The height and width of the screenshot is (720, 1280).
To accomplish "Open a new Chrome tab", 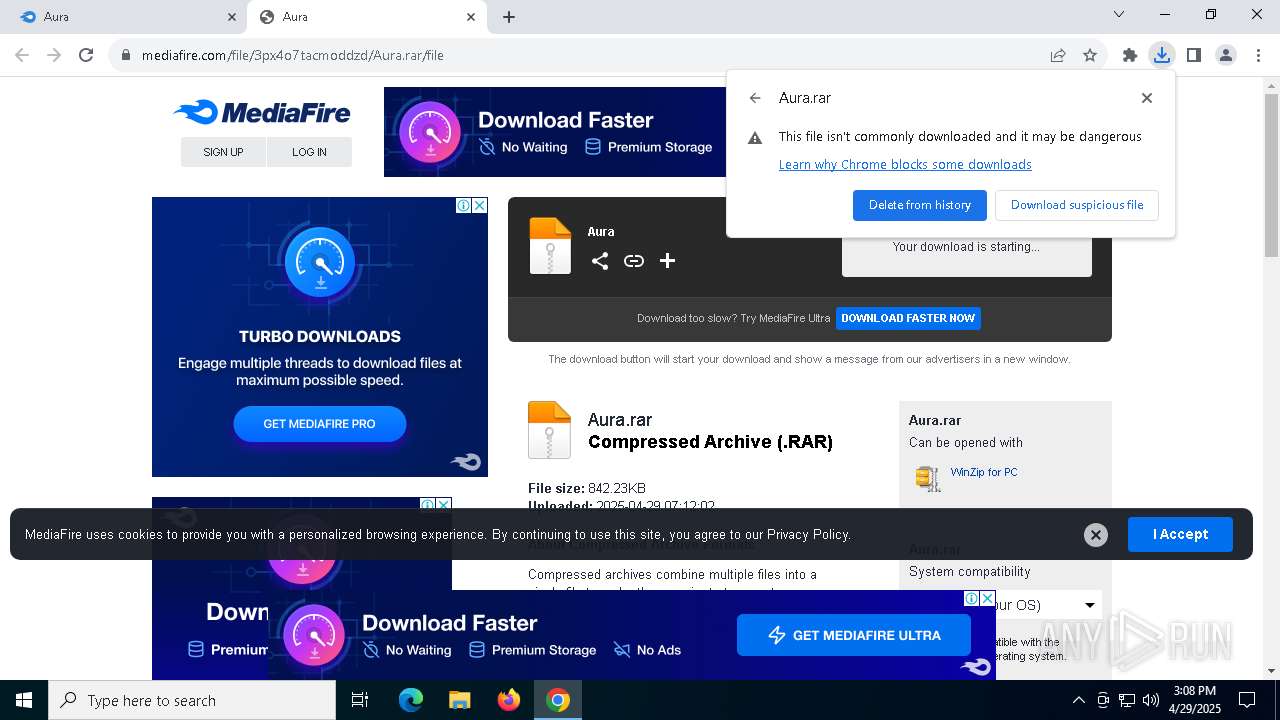I will (509, 17).
